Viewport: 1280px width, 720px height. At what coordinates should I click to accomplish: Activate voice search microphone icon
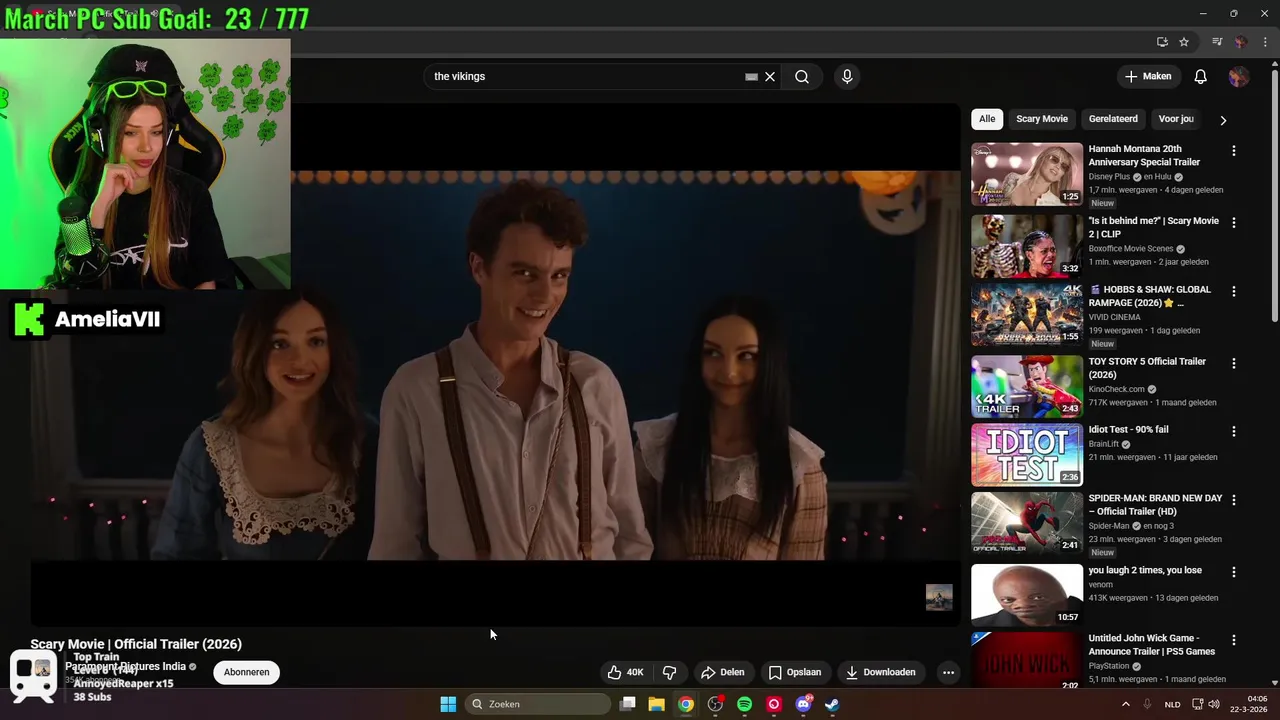click(x=847, y=77)
